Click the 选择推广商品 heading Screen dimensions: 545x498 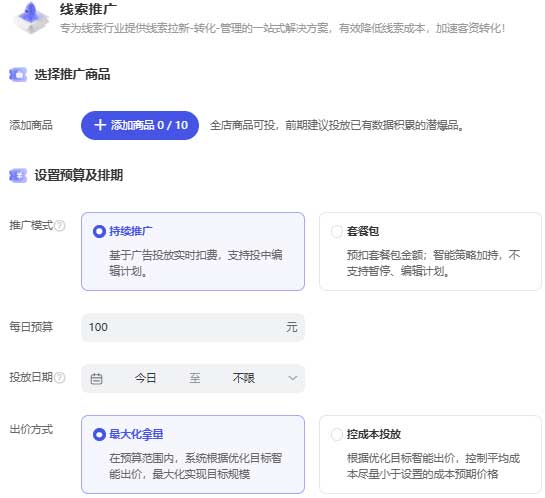[x=72, y=74]
